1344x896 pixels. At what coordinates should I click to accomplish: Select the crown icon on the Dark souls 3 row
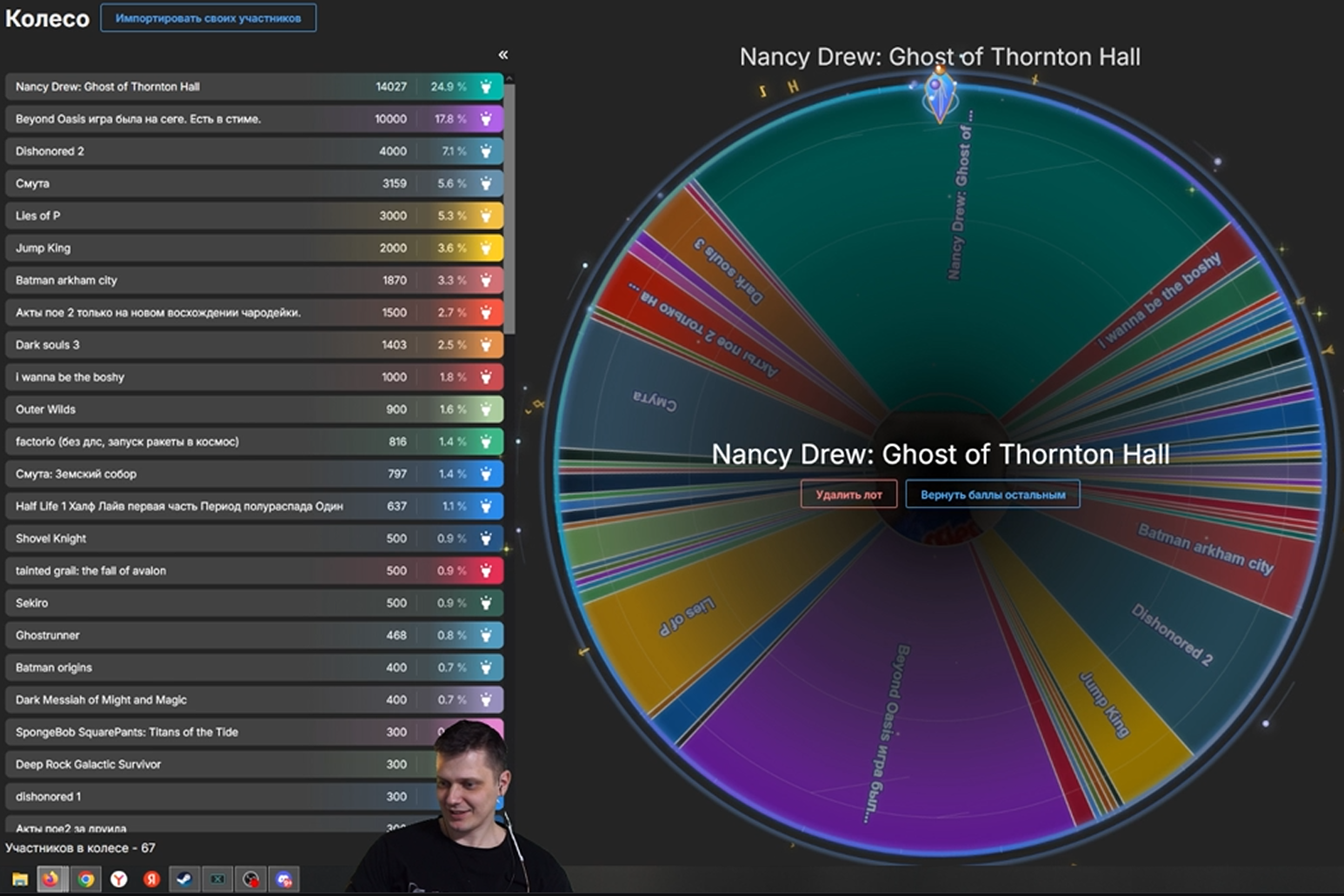[486, 345]
